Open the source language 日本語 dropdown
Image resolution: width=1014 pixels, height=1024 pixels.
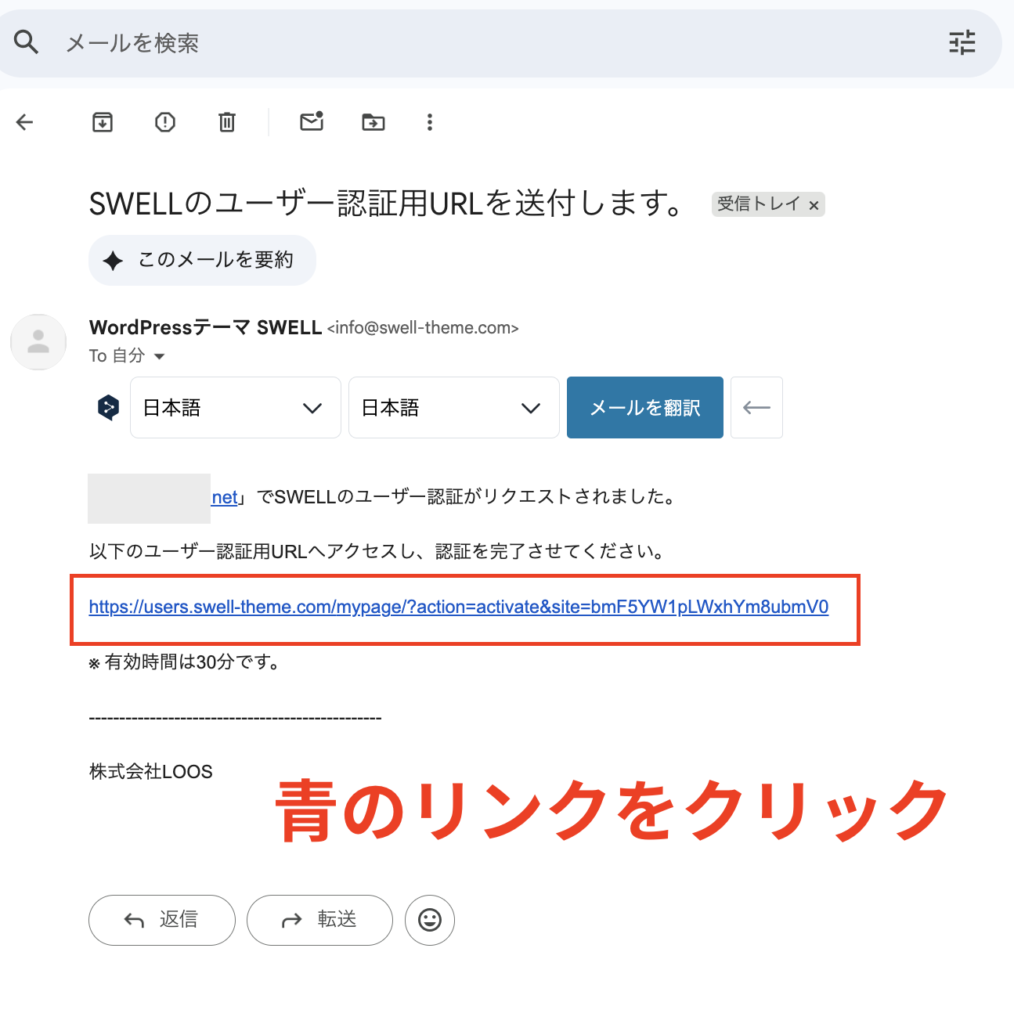click(235, 408)
